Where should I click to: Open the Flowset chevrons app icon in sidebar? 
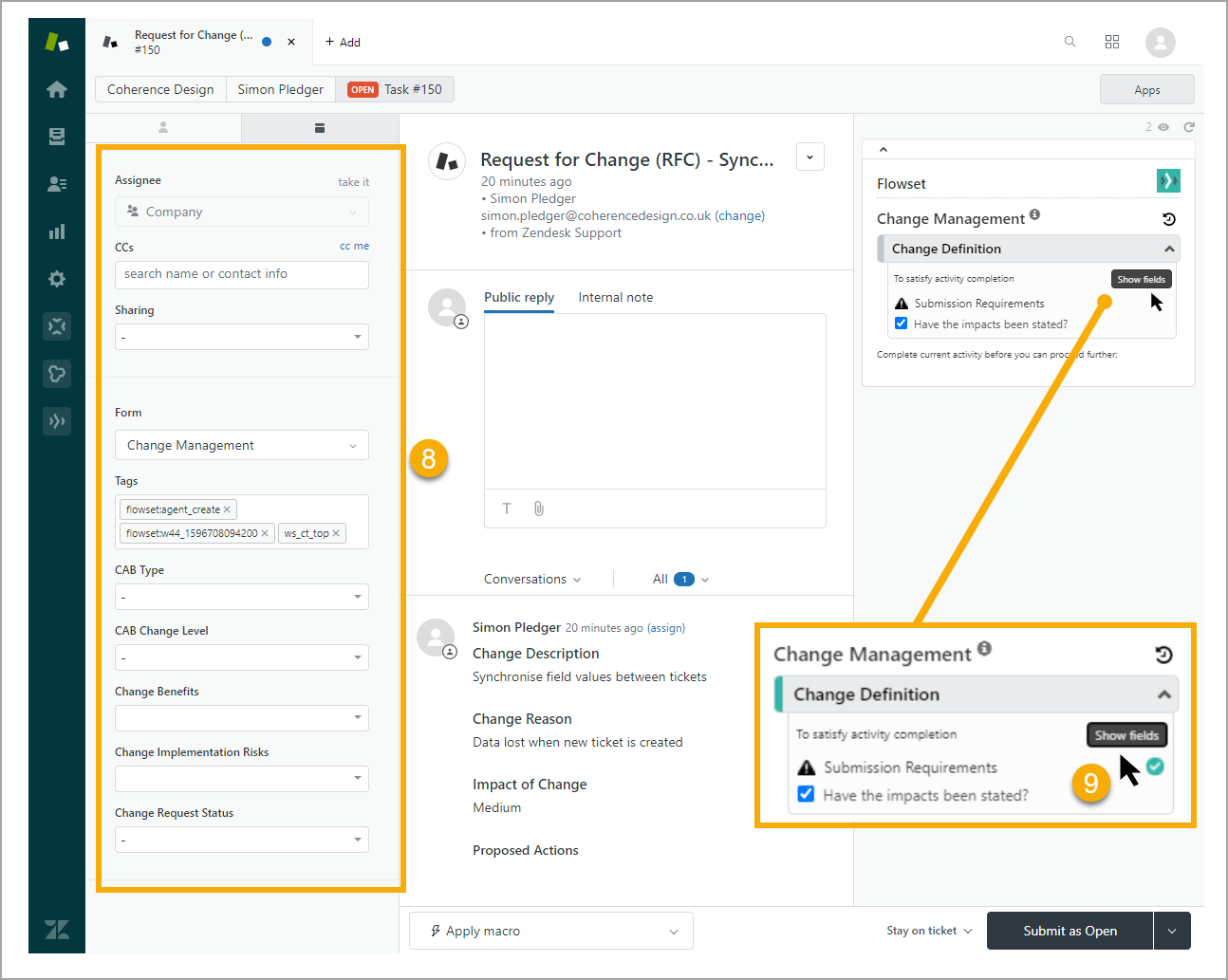pos(57,421)
